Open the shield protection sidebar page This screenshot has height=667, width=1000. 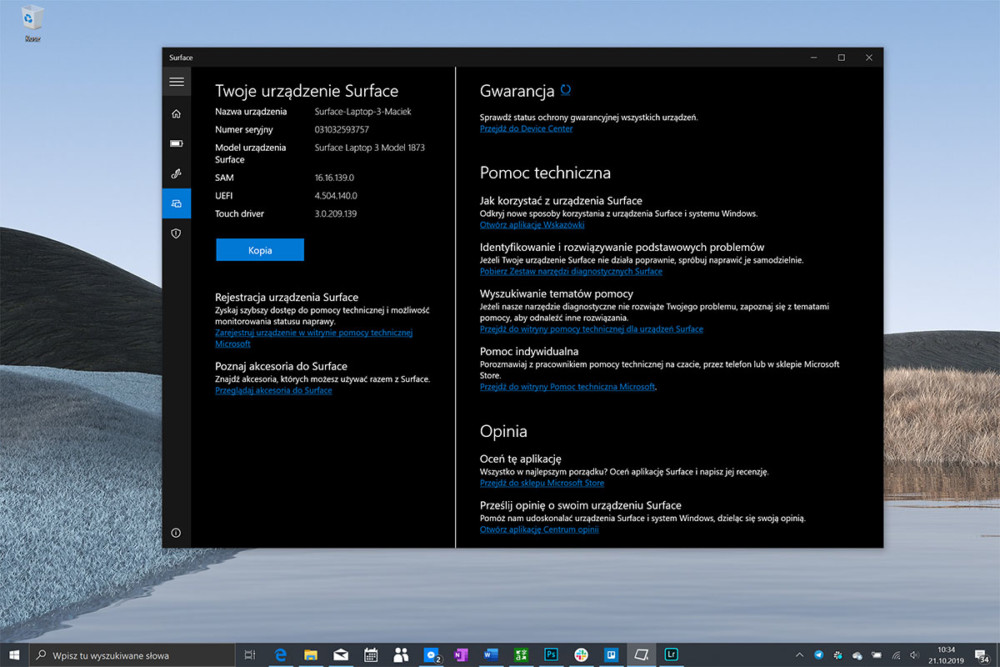point(177,233)
